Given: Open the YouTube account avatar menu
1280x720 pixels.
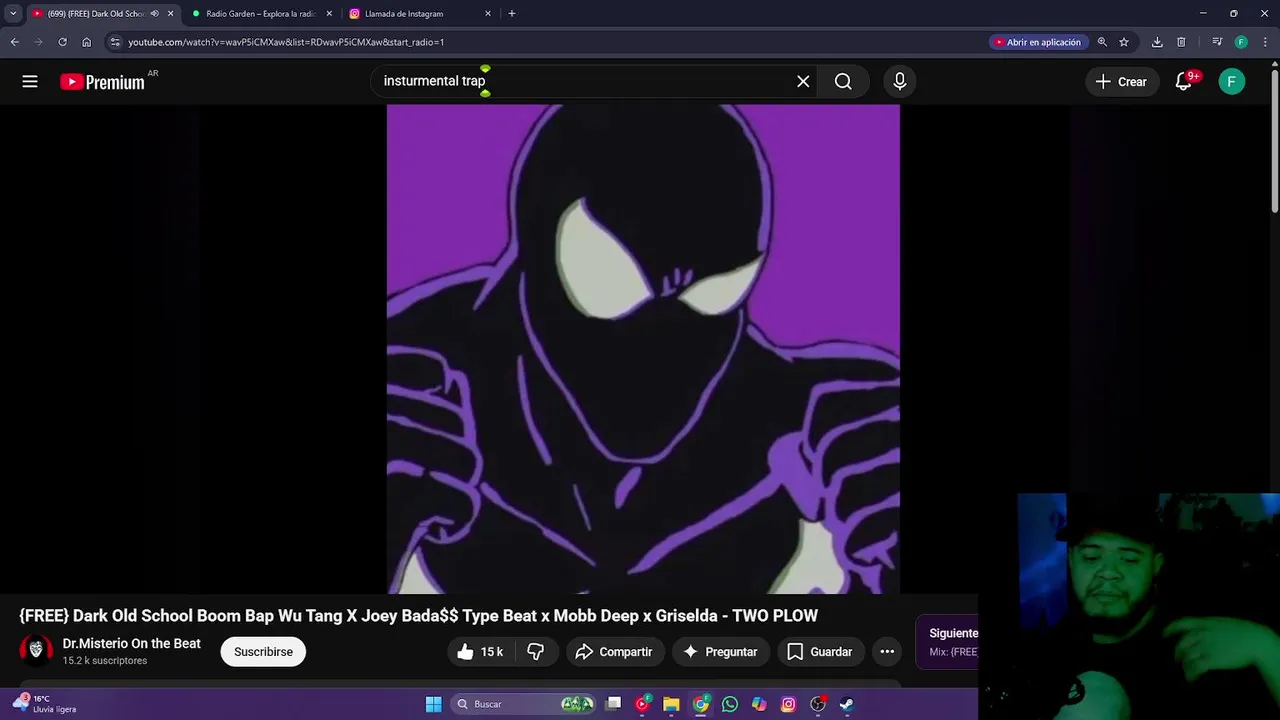Looking at the screenshot, I should tap(1232, 82).
